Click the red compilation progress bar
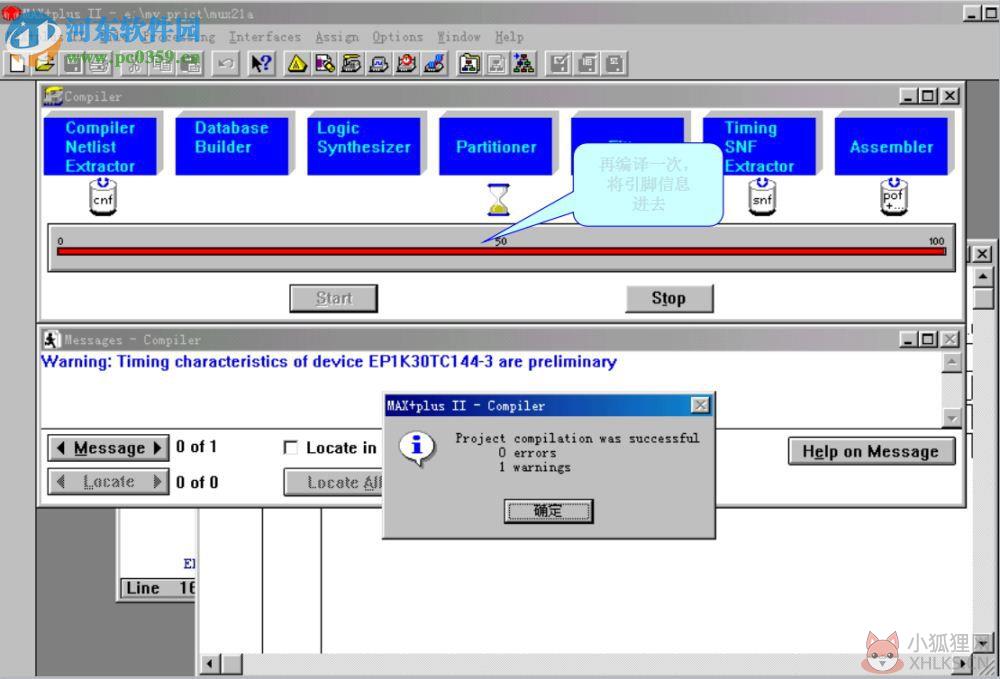The height and width of the screenshot is (679, 1000). pyautogui.click(x=501, y=251)
